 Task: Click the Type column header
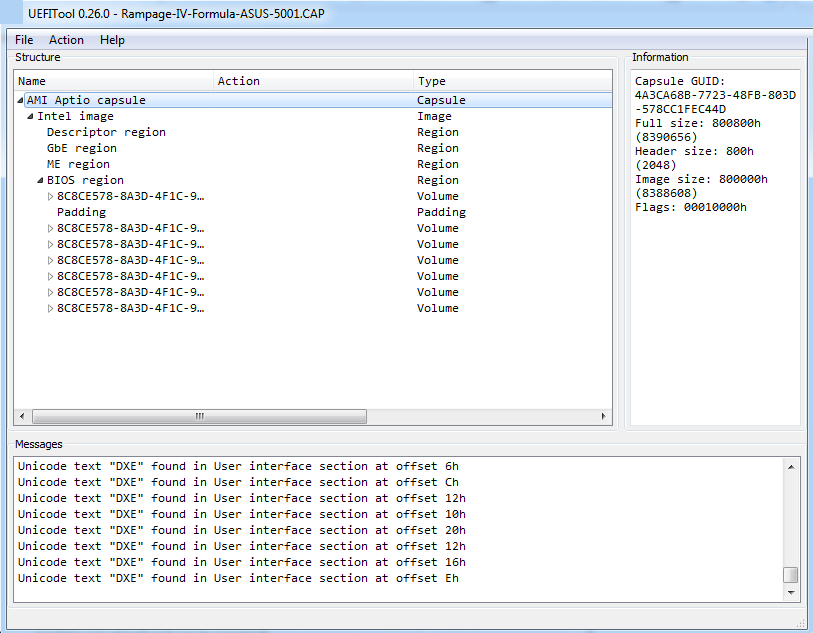click(x=512, y=81)
